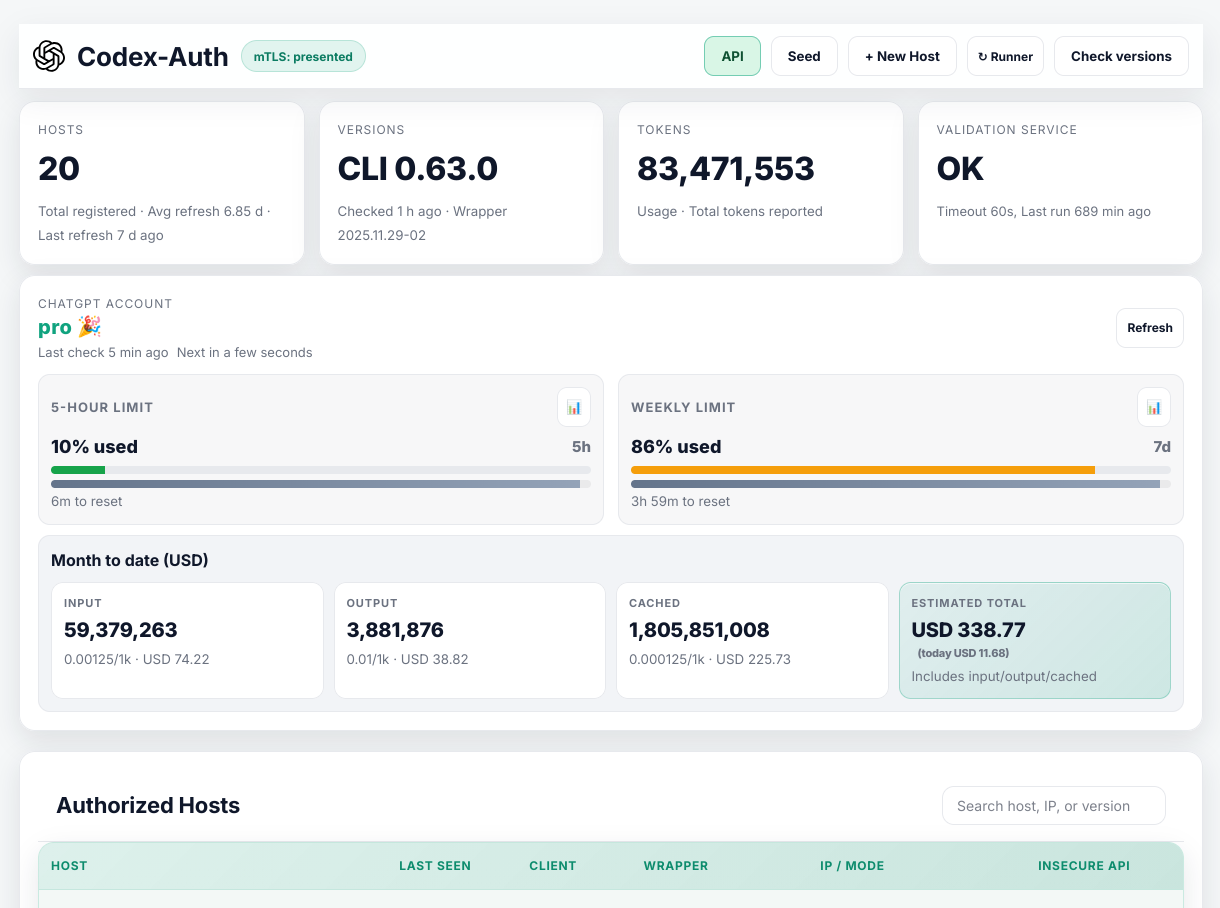Select the Estimated Total USD card
The height and width of the screenshot is (908, 1220).
point(1035,640)
